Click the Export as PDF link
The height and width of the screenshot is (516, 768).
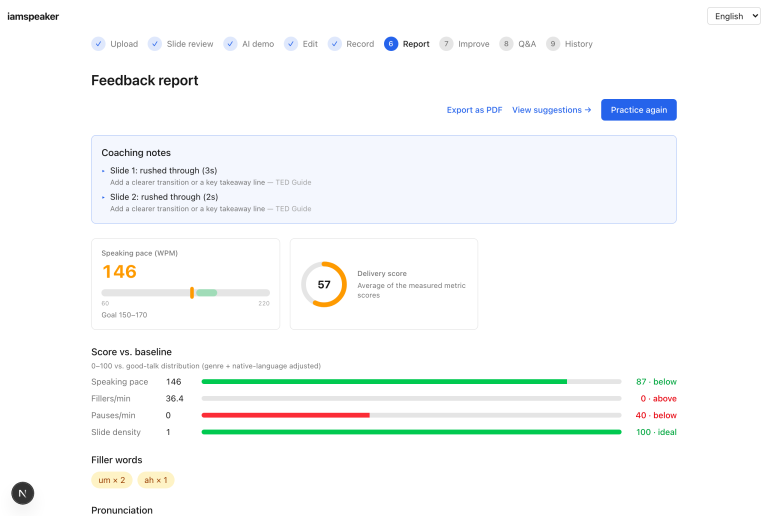(x=474, y=110)
